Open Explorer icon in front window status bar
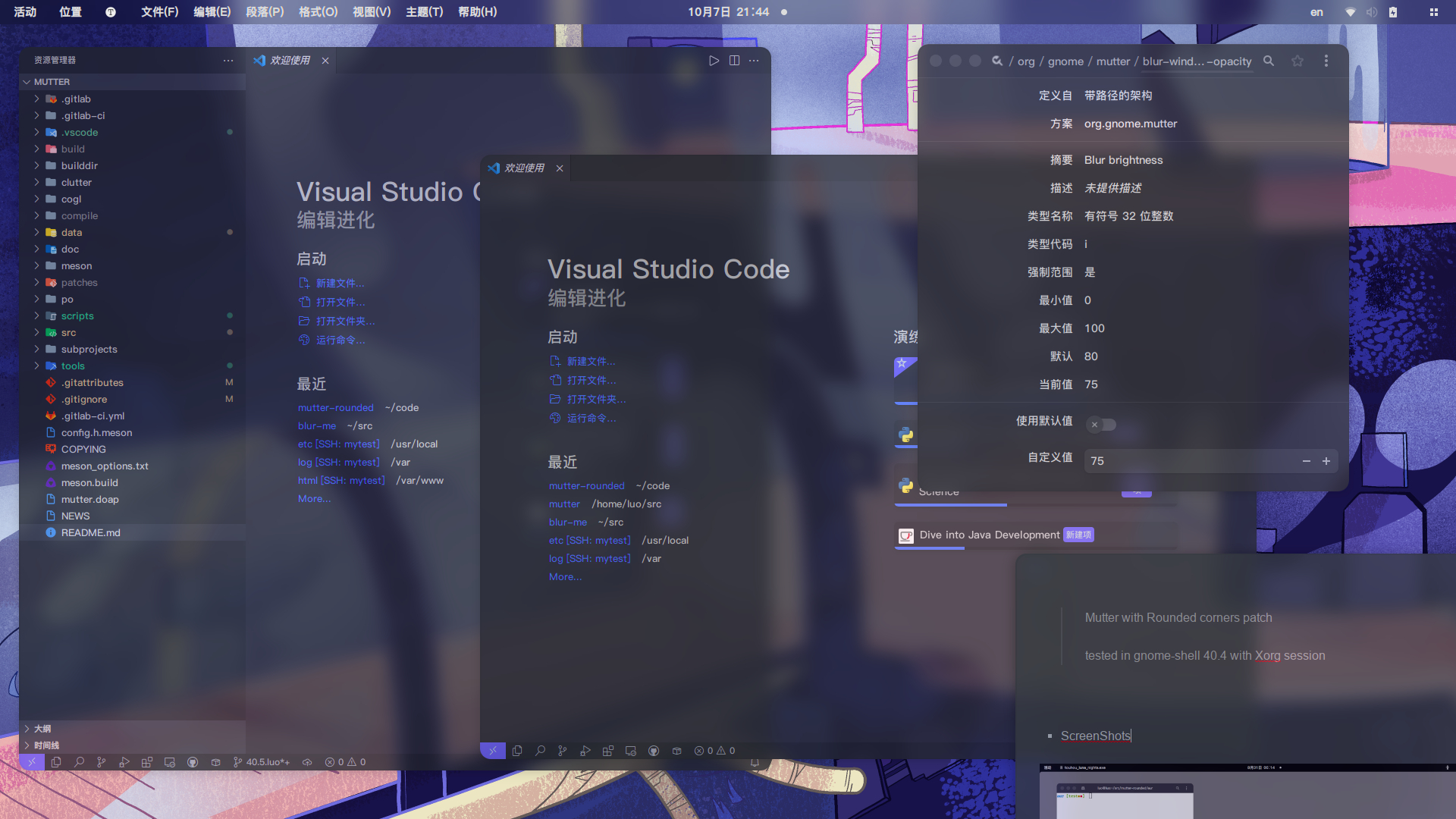1456x819 pixels. click(x=517, y=751)
